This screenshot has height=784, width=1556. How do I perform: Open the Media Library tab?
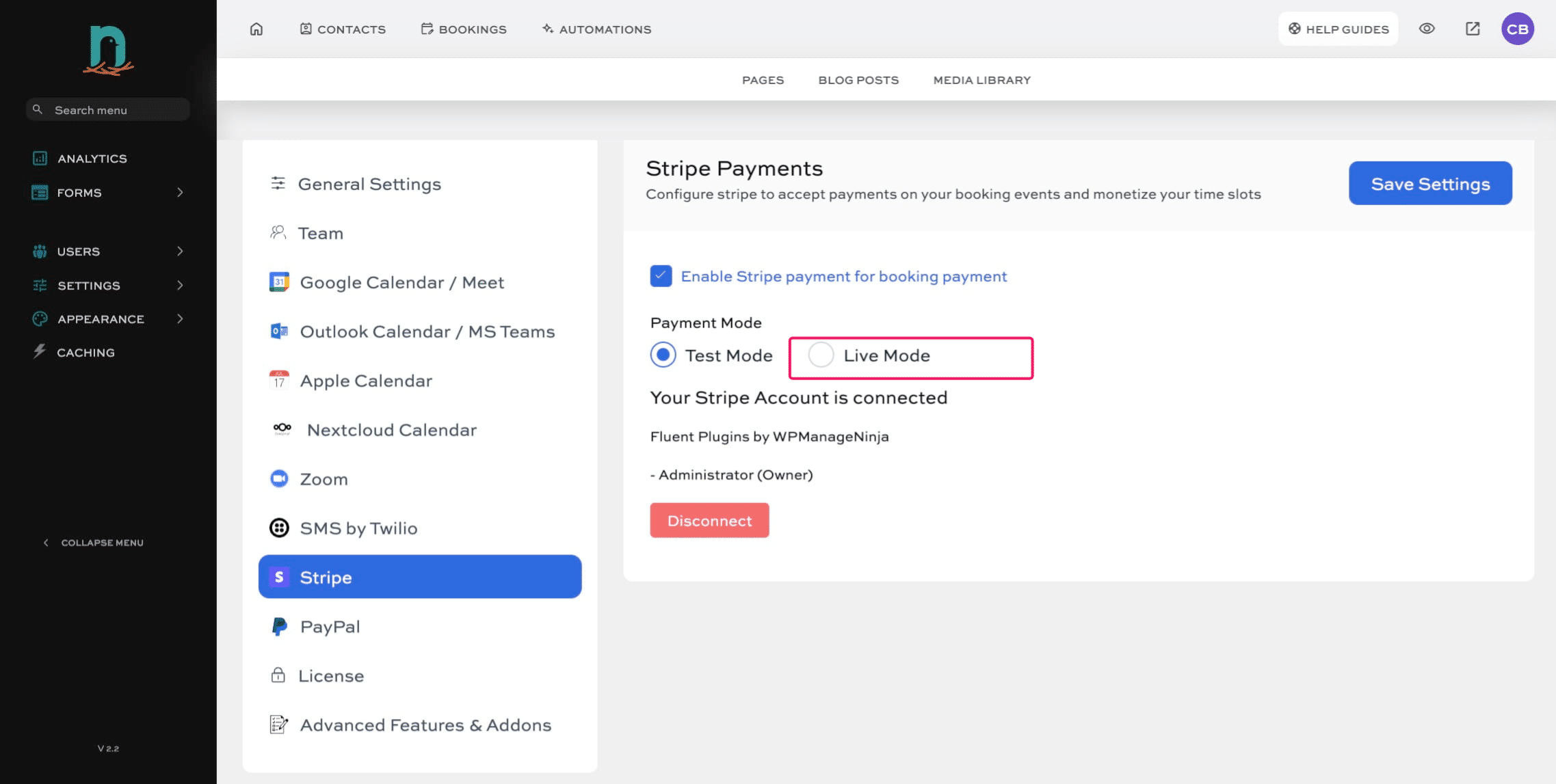point(981,79)
